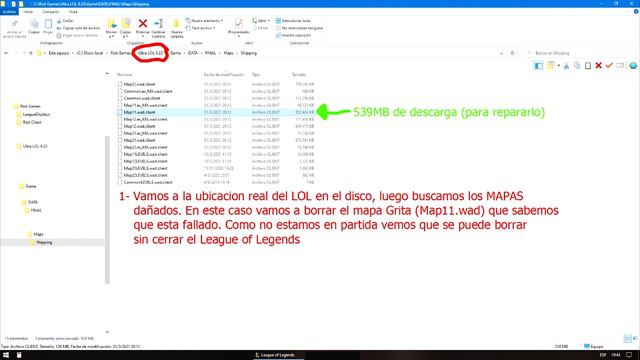This screenshot has height=360, width=640.
Task: Click the orange checkmark toolbar icon
Action: pyautogui.click(x=609, y=65)
